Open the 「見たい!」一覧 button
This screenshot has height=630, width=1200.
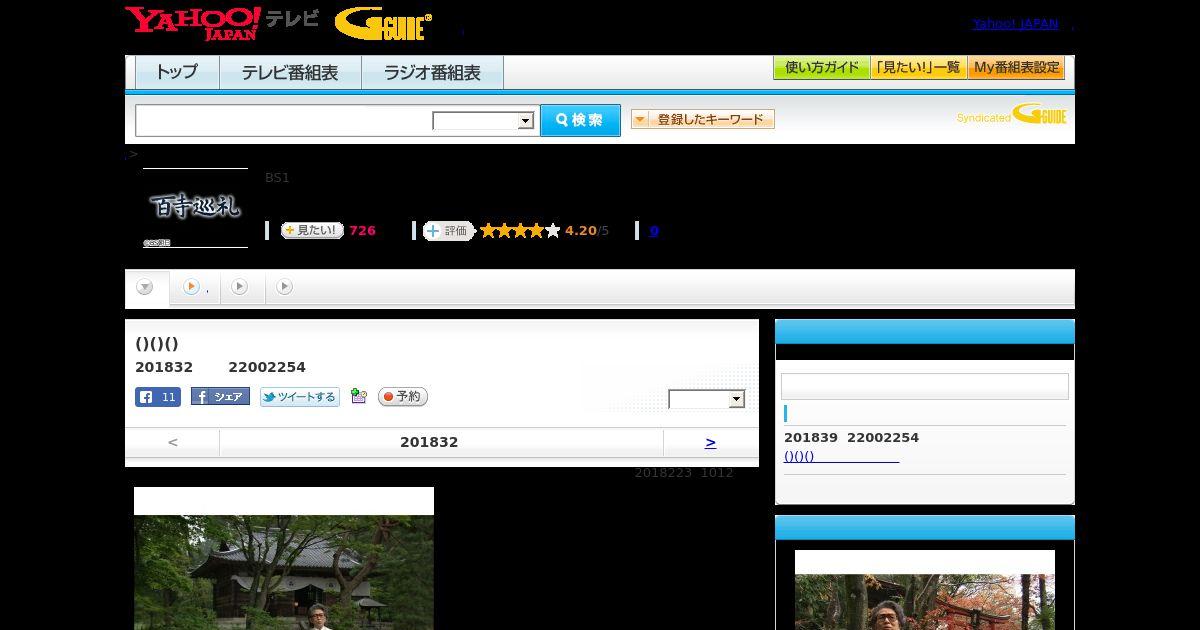point(918,68)
